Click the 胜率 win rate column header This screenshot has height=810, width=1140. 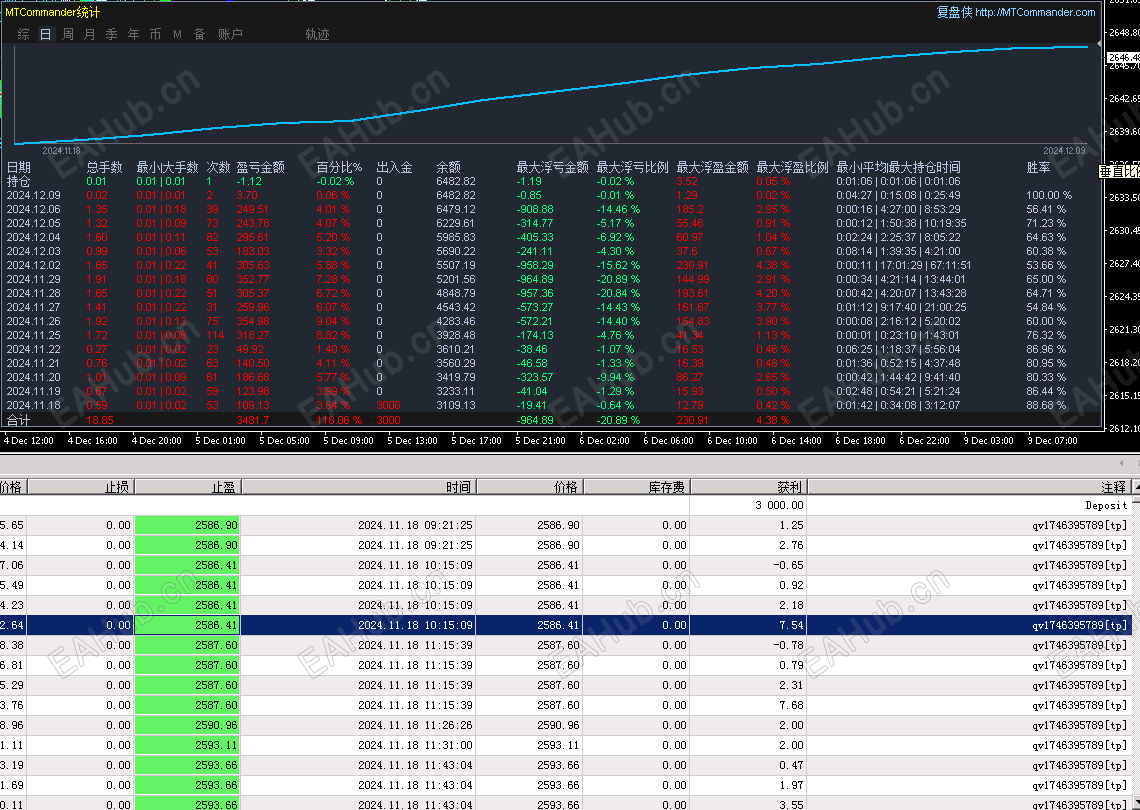pos(1038,167)
